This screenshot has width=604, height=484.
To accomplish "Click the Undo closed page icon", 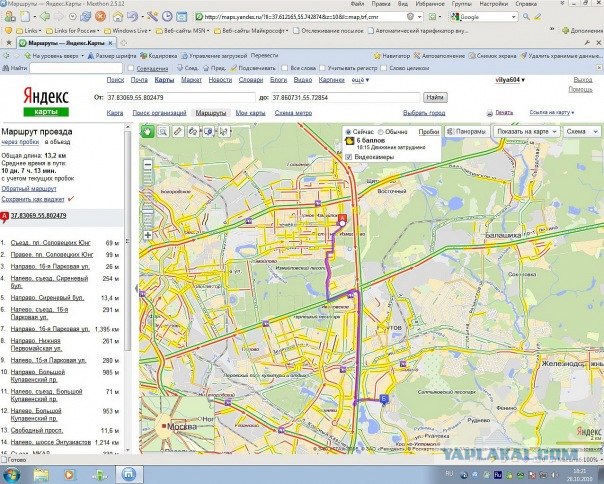I will [x=132, y=17].
